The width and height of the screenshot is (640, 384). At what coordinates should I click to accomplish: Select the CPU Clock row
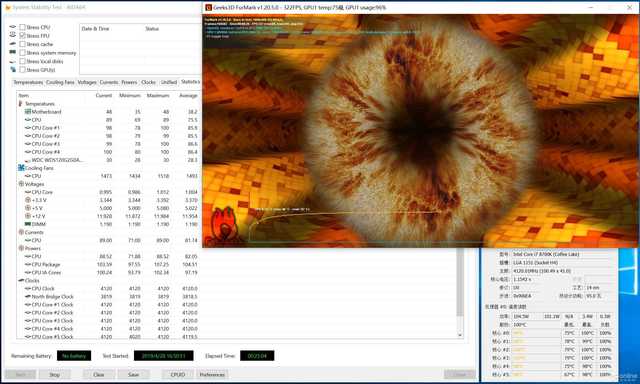(x=108, y=289)
